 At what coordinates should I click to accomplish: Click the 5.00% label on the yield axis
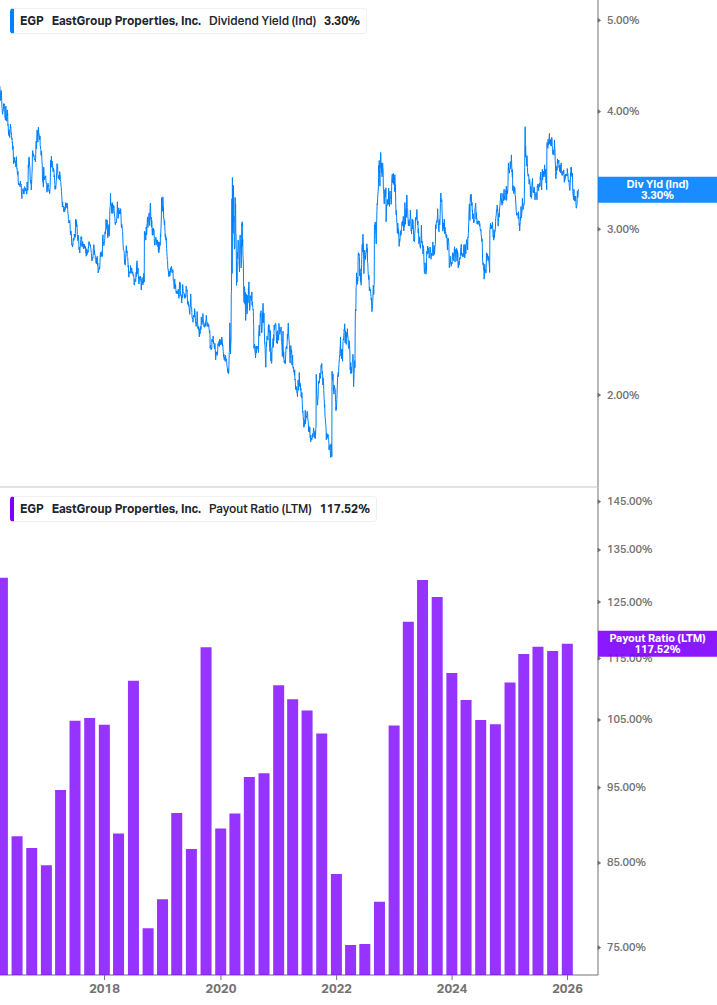click(x=623, y=21)
